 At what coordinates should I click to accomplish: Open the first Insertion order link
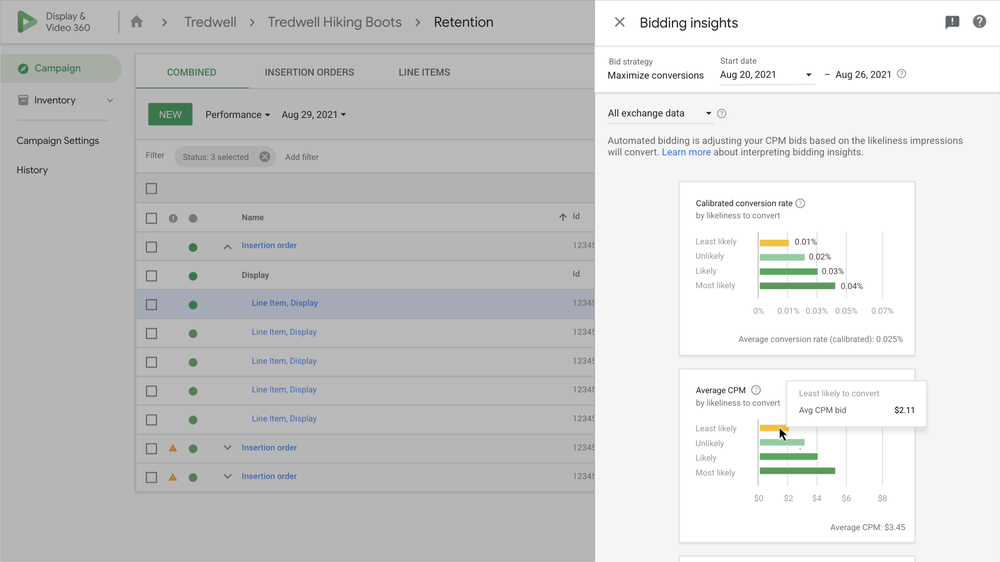click(269, 246)
